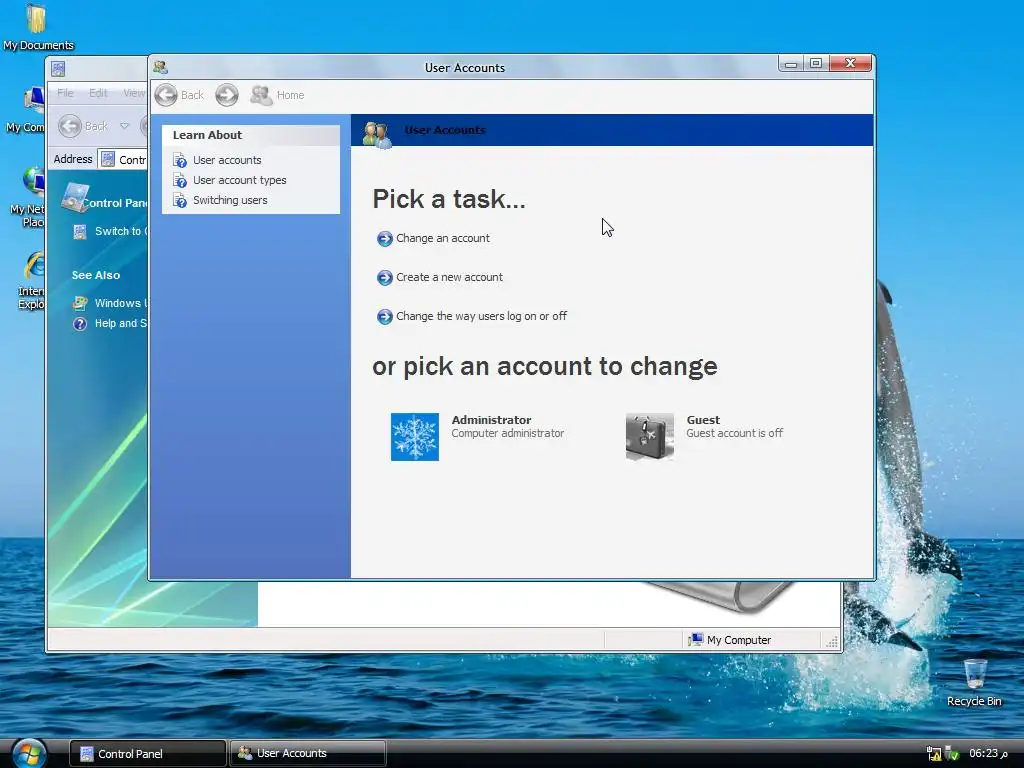
Task: Select Change an account task
Action: click(443, 238)
